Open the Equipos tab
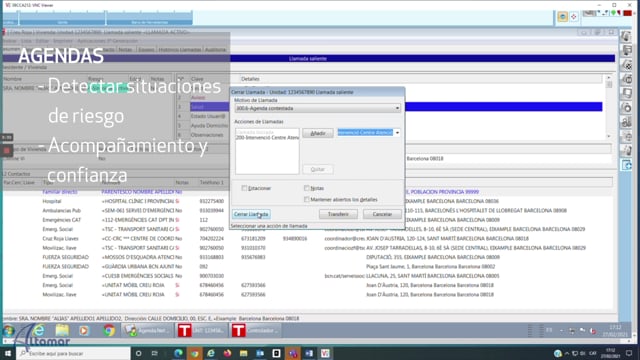Viewport: 640px width, 360px height. [x=146, y=50]
